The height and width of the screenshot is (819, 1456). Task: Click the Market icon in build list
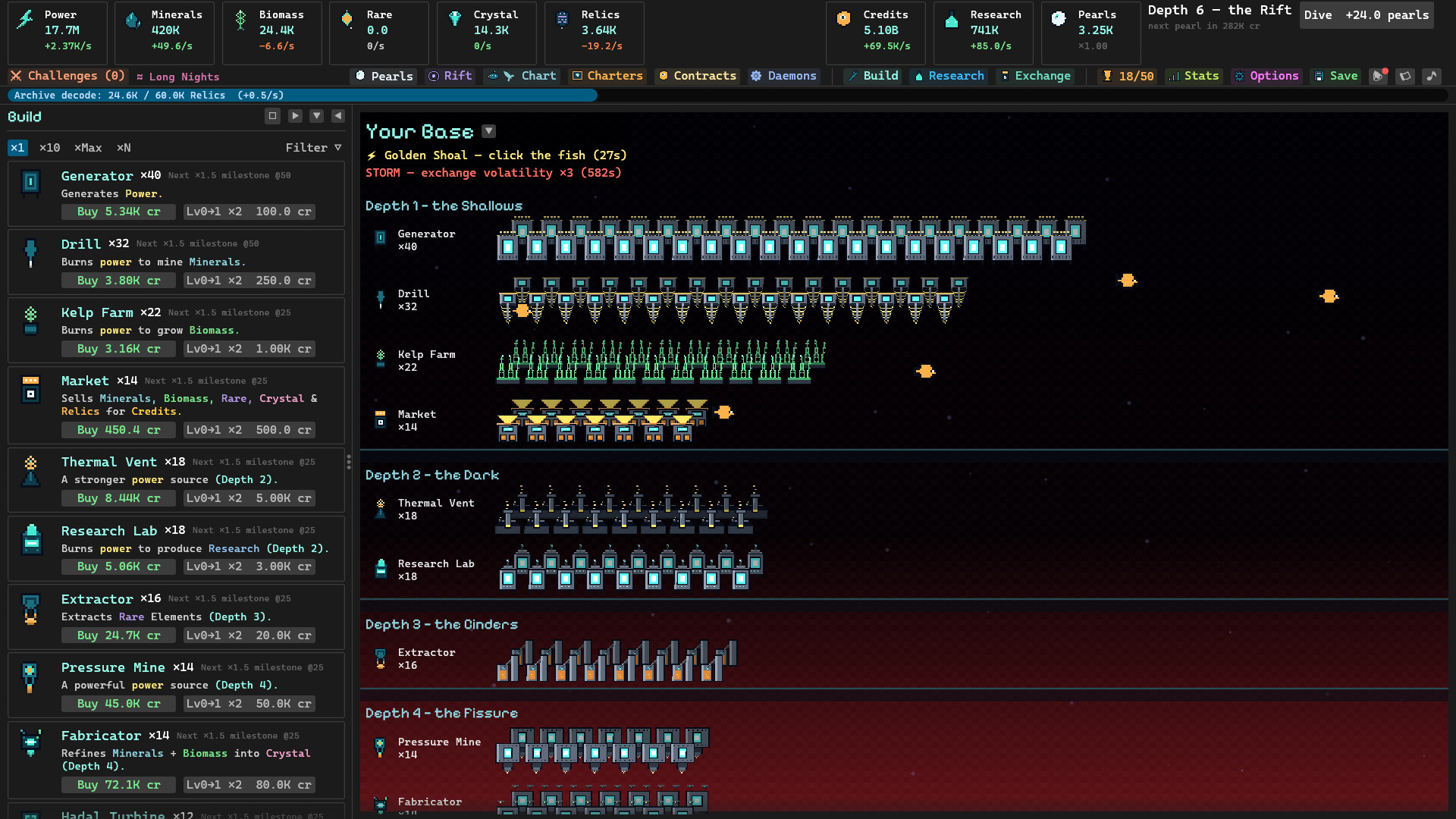pos(30,389)
